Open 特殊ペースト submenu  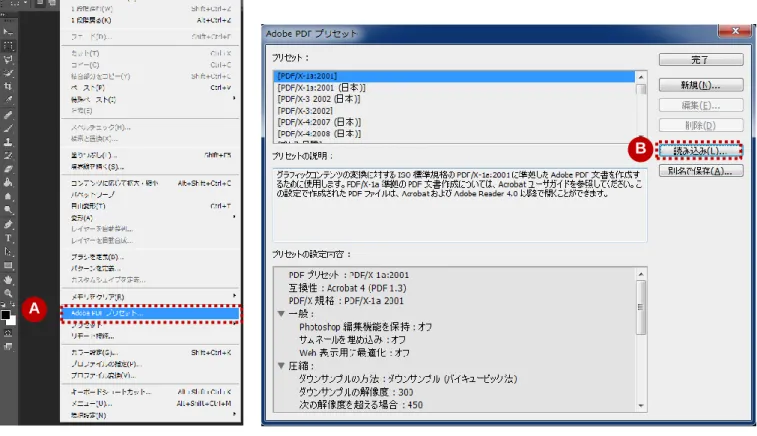click(x=150, y=99)
